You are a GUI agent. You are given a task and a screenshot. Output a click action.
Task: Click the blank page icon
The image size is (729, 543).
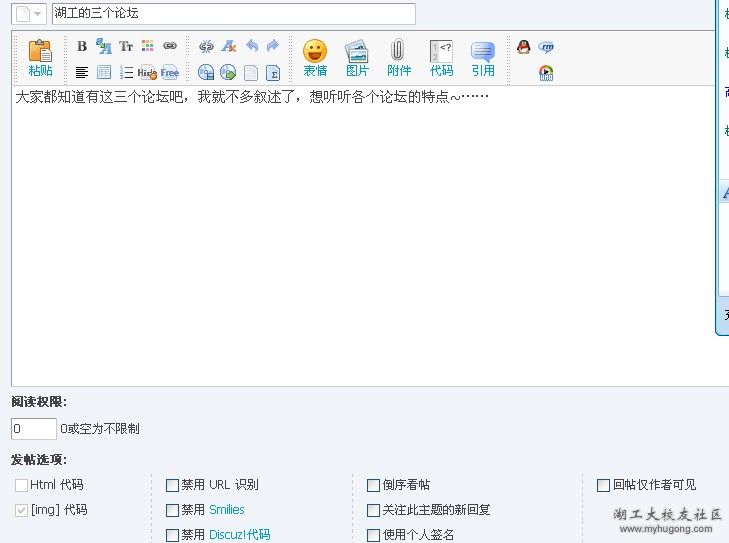tap(251, 73)
